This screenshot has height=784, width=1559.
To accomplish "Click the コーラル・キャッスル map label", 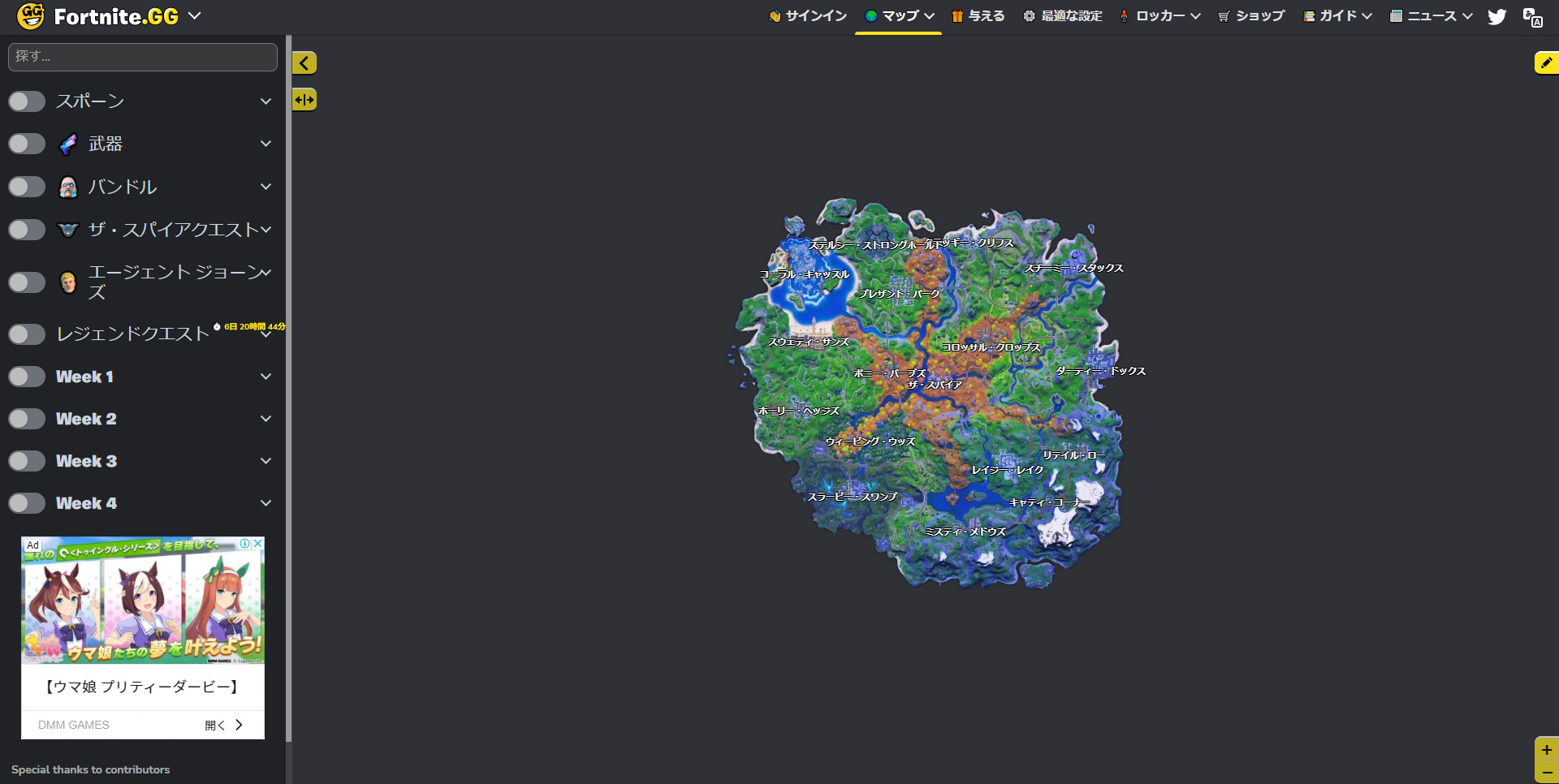I will [805, 274].
